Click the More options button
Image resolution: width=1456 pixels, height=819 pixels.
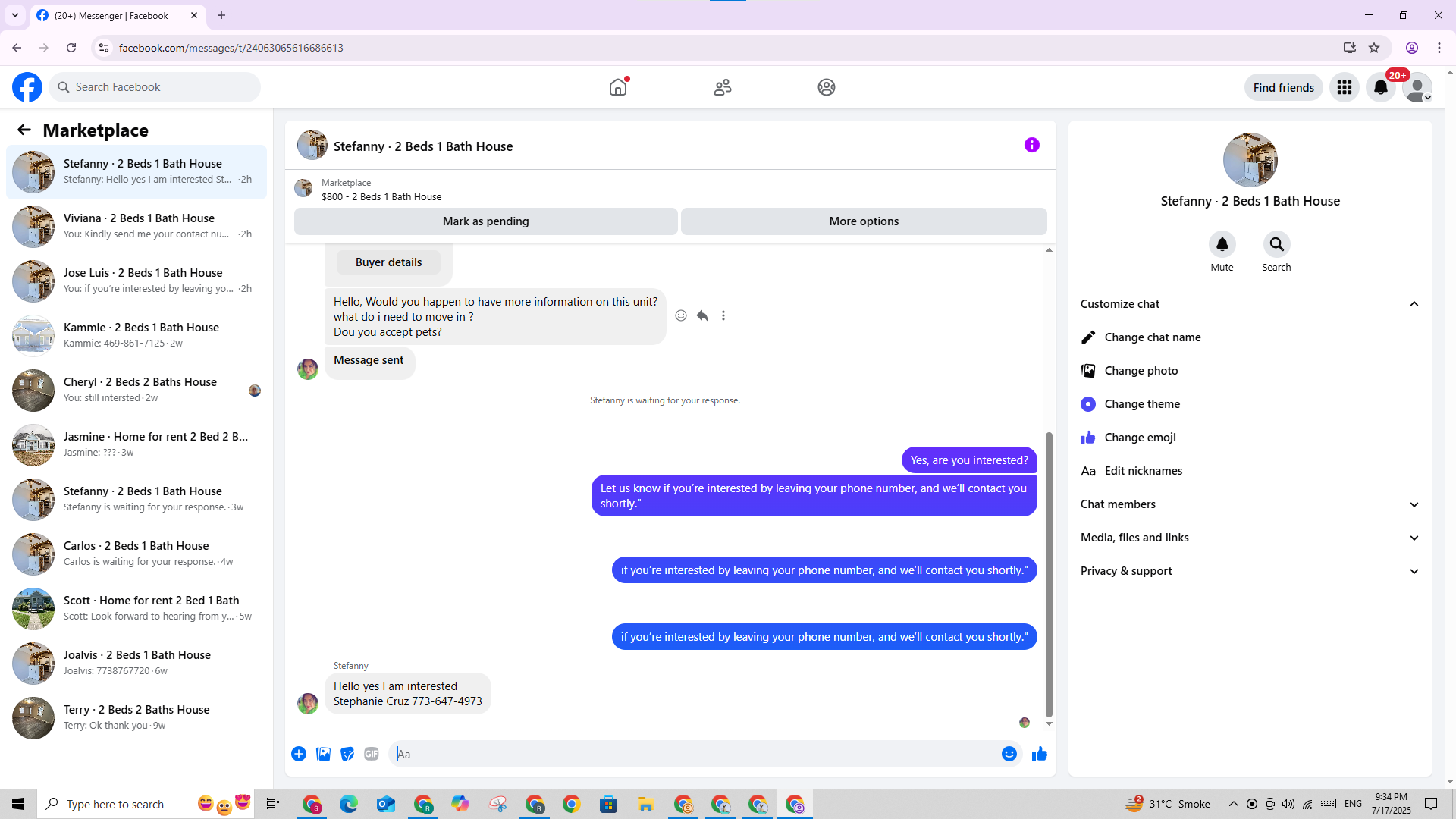click(864, 221)
